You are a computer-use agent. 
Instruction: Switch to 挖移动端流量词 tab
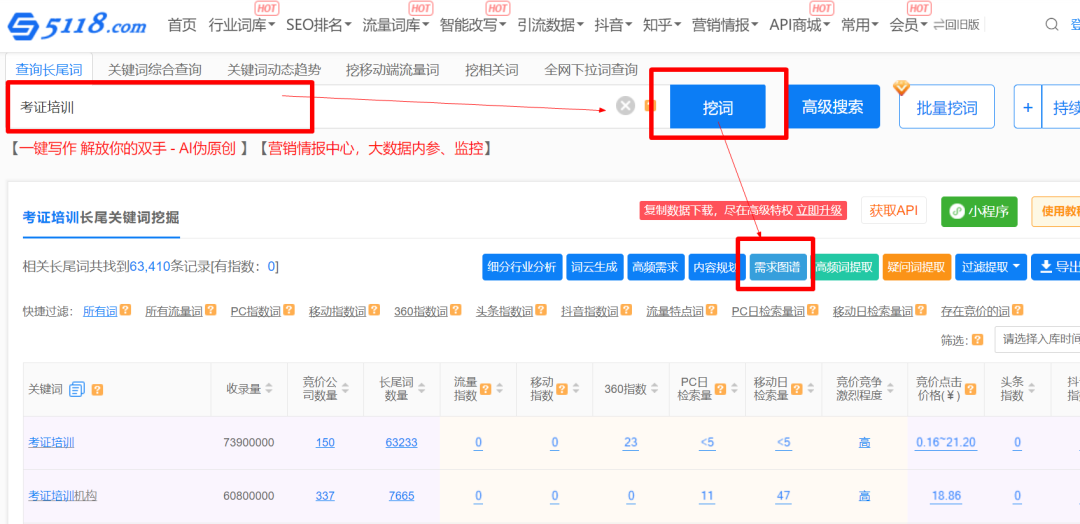393,70
